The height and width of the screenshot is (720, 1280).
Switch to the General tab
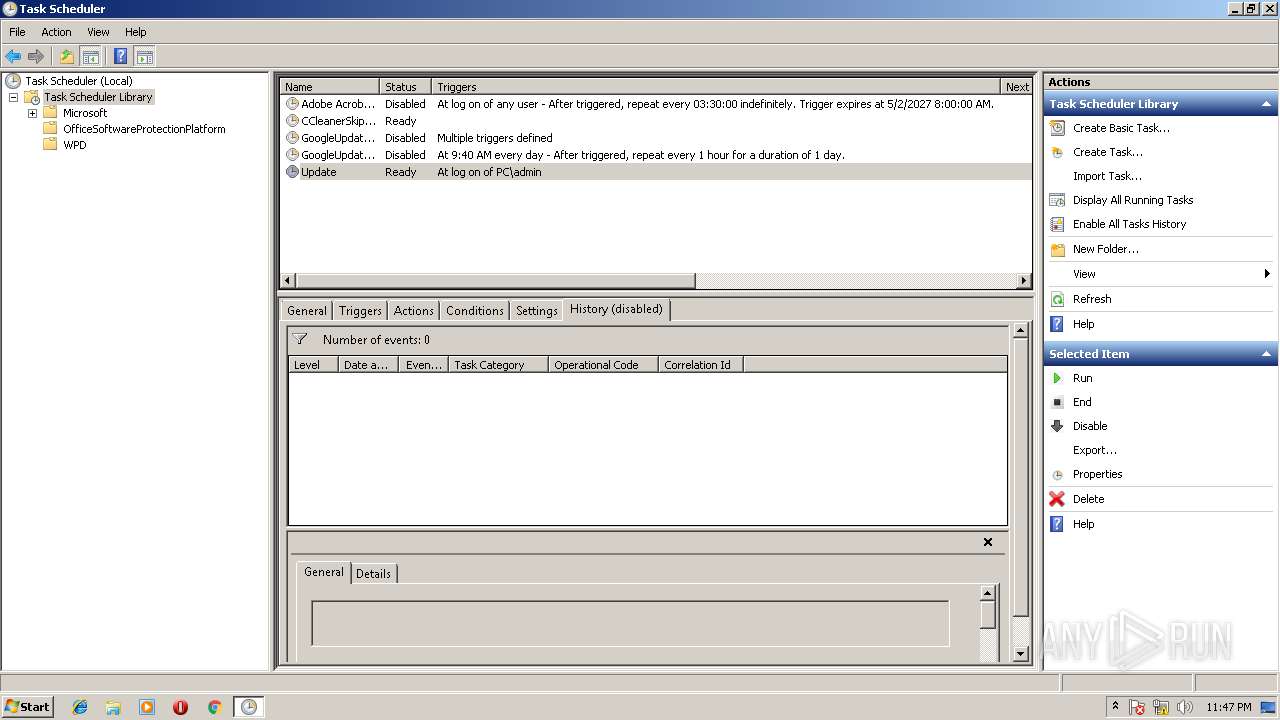coord(307,311)
